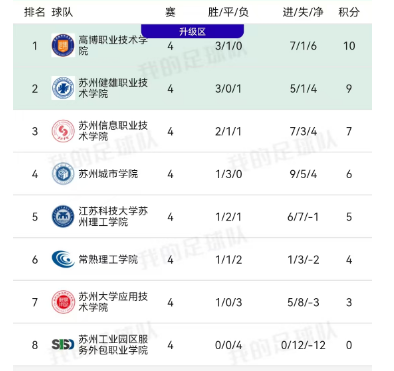394x371 pixels.
Task: Click the 排名 column header
Action: click(35, 12)
